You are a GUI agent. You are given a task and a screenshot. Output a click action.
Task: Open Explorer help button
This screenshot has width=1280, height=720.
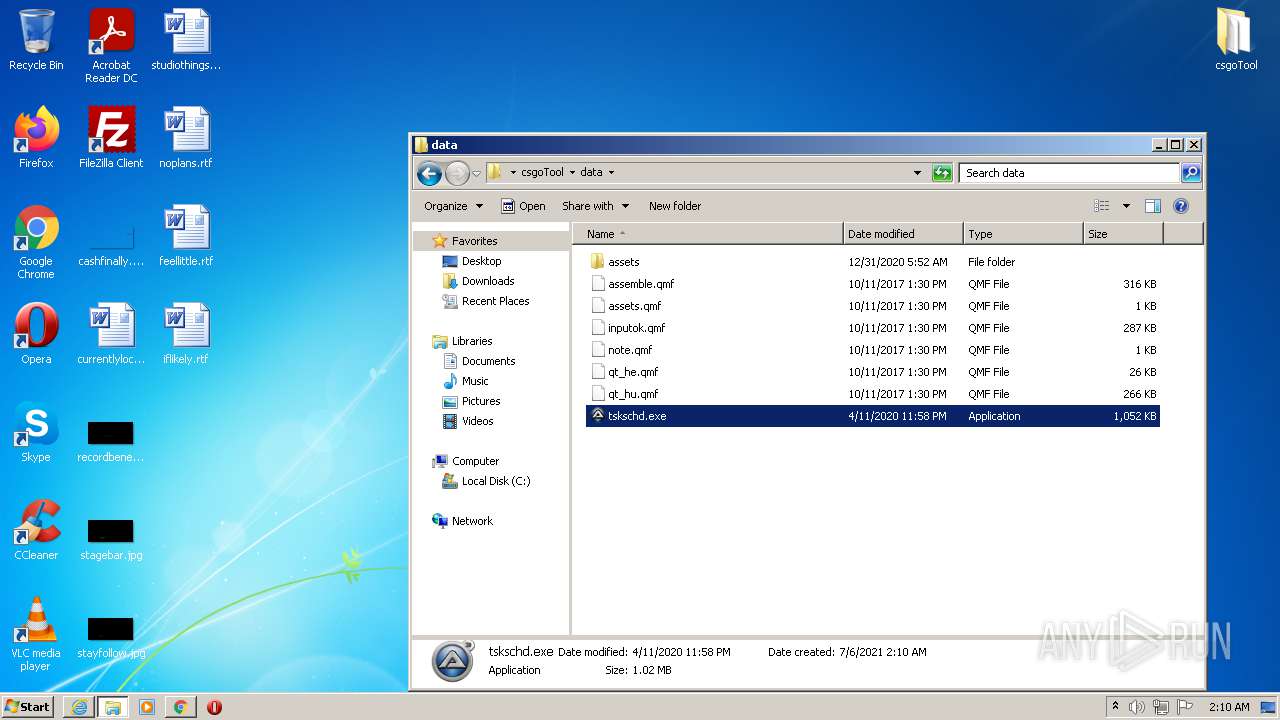(x=1181, y=206)
